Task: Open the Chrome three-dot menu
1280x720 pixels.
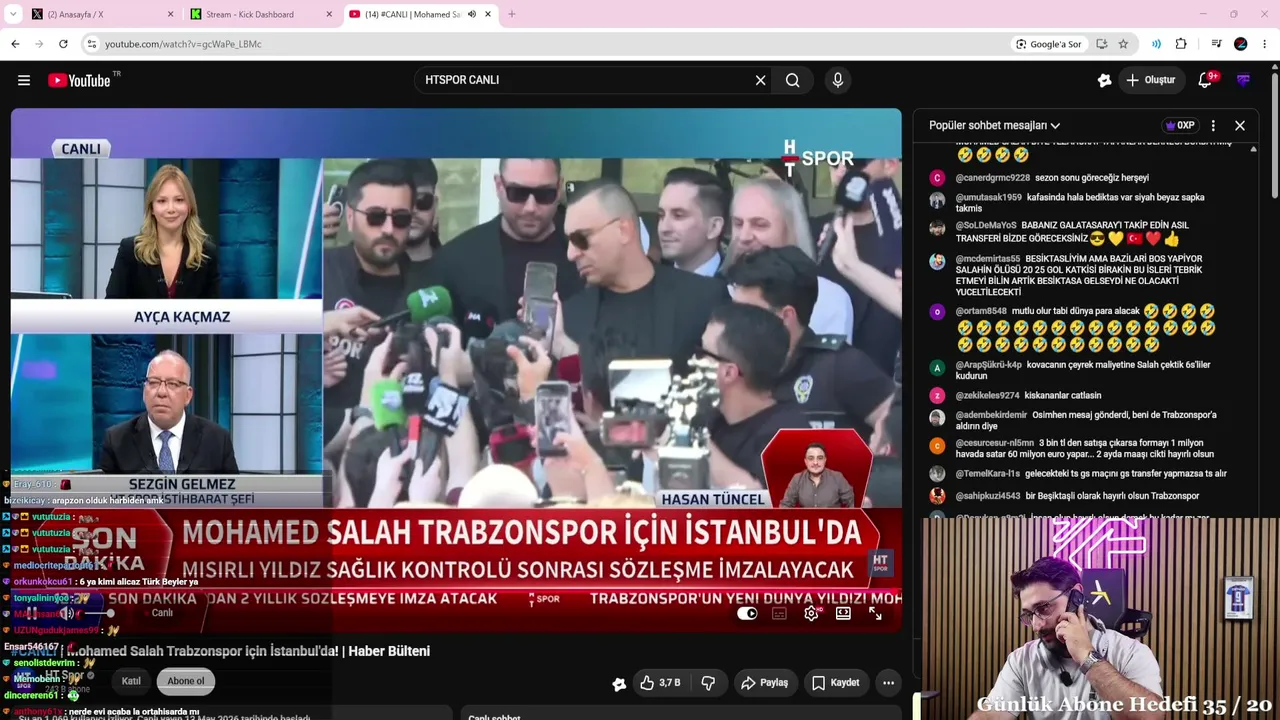Action: coord(1265,44)
